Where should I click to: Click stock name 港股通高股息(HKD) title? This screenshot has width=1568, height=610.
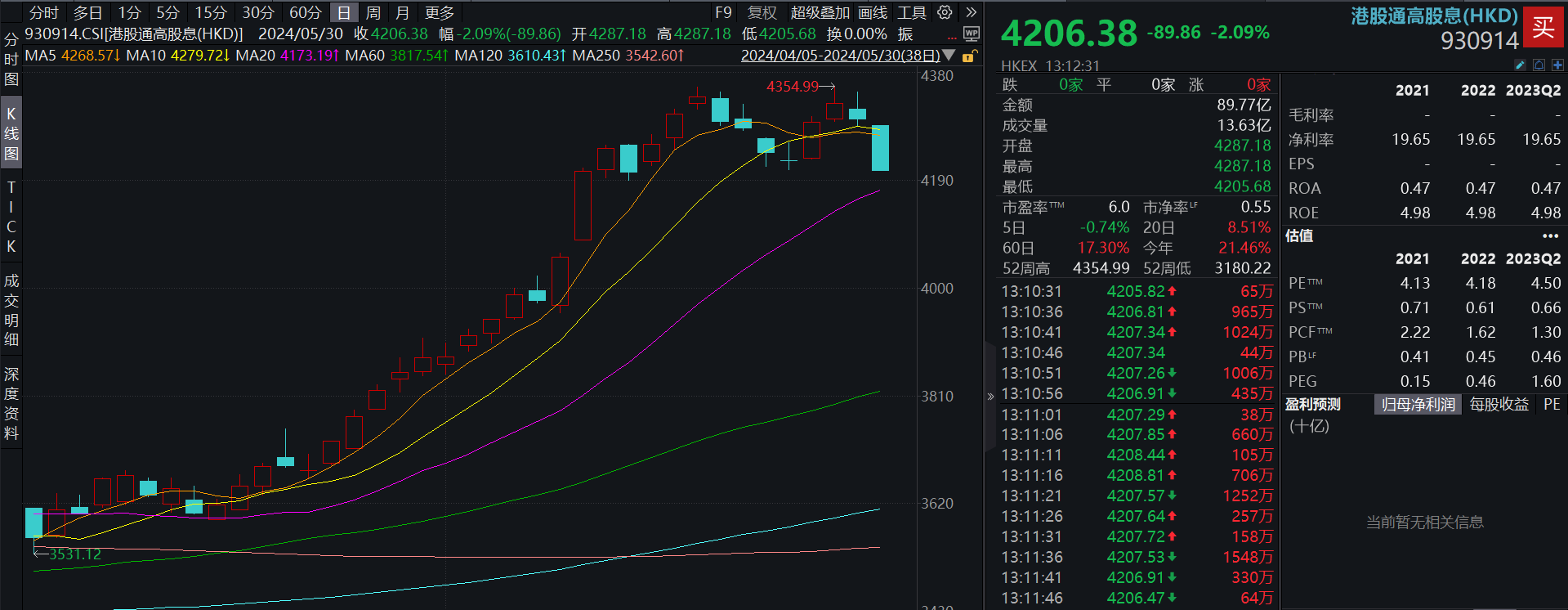click(x=1434, y=16)
